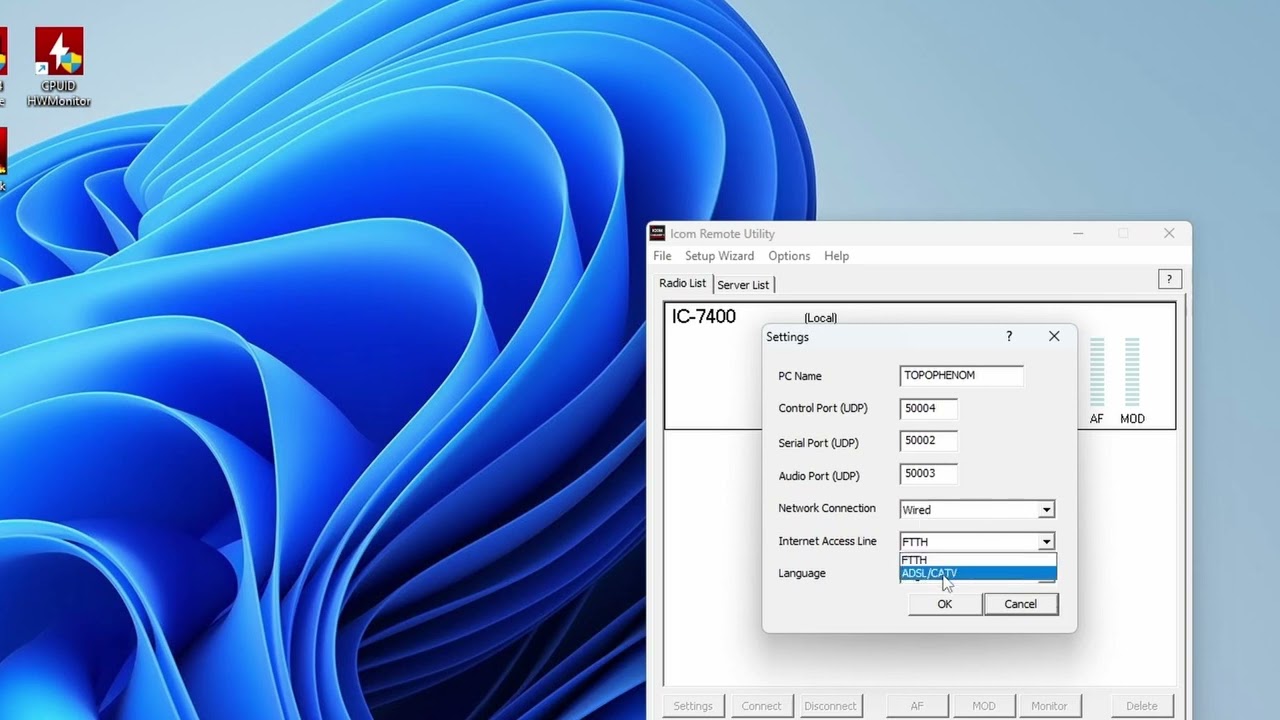Image resolution: width=1280 pixels, height=720 pixels.
Task: Click the Icom Remote Utility title bar icon
Action: (x=657, y=233)
